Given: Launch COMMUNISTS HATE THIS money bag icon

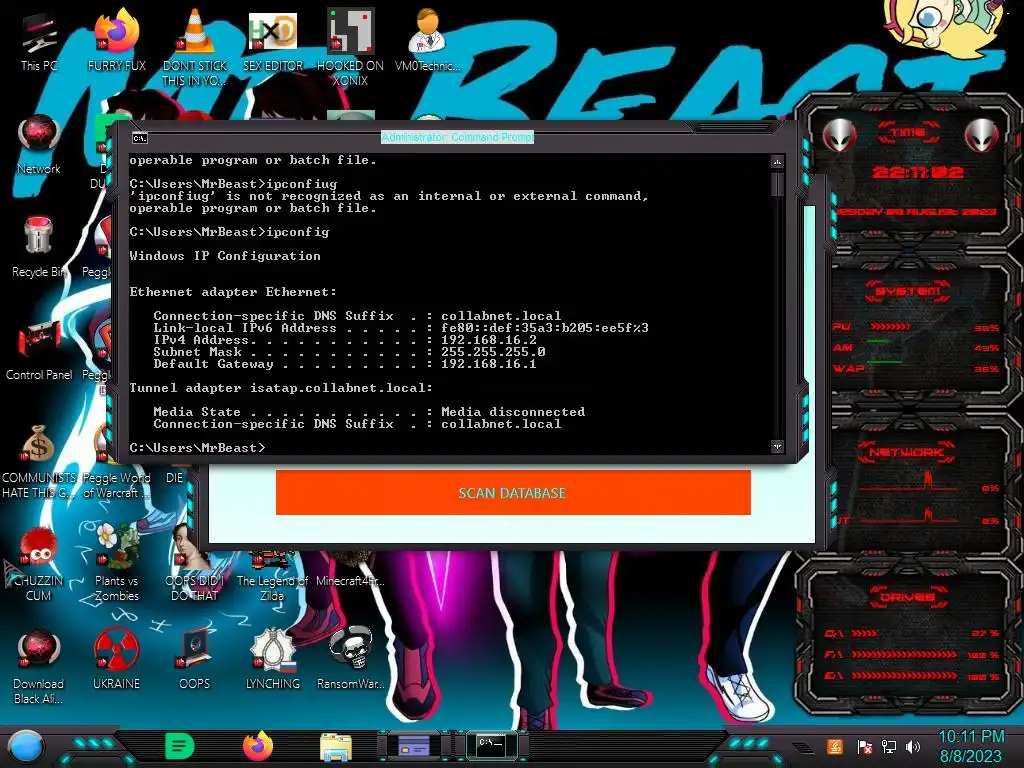Looking at the screenshot, I should point(39,461).
